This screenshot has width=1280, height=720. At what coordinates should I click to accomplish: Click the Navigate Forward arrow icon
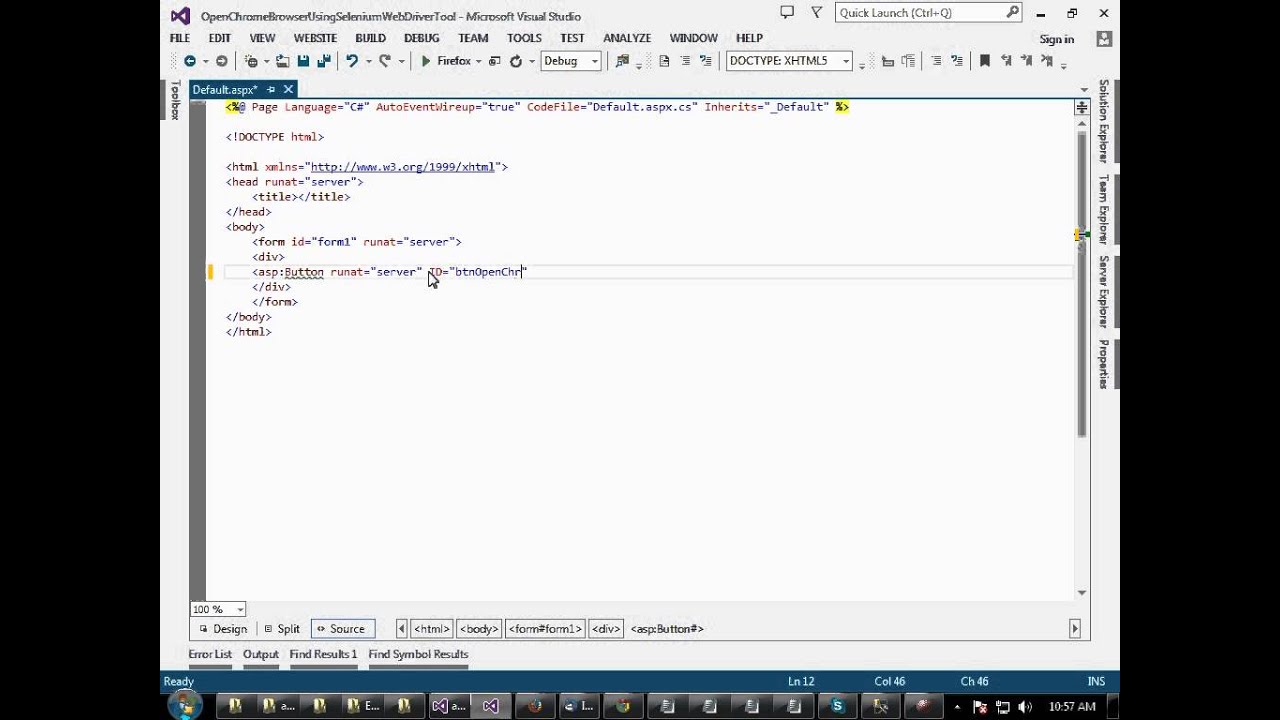click(222, 61)
